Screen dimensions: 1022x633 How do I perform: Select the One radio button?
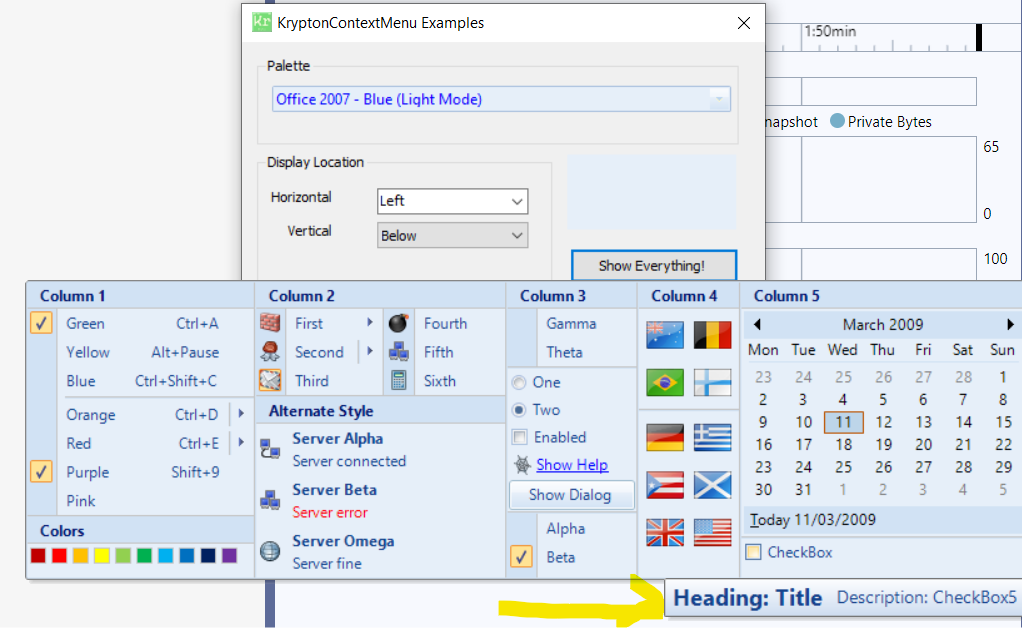coord(519,382)
